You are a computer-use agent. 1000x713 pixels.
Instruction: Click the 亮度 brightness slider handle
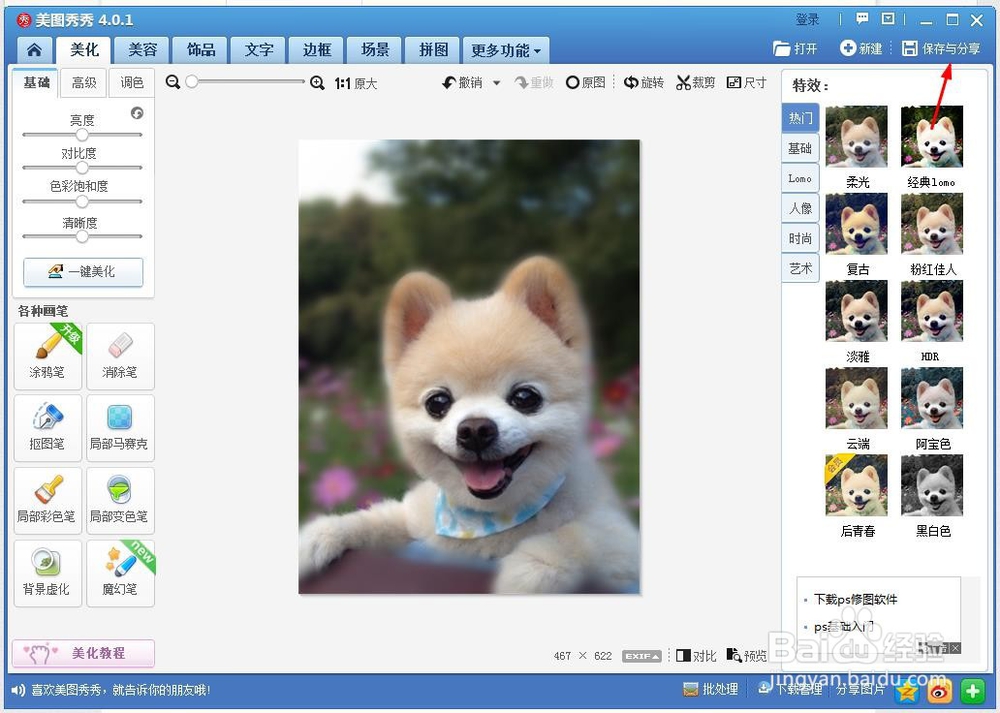coord(82,135)
